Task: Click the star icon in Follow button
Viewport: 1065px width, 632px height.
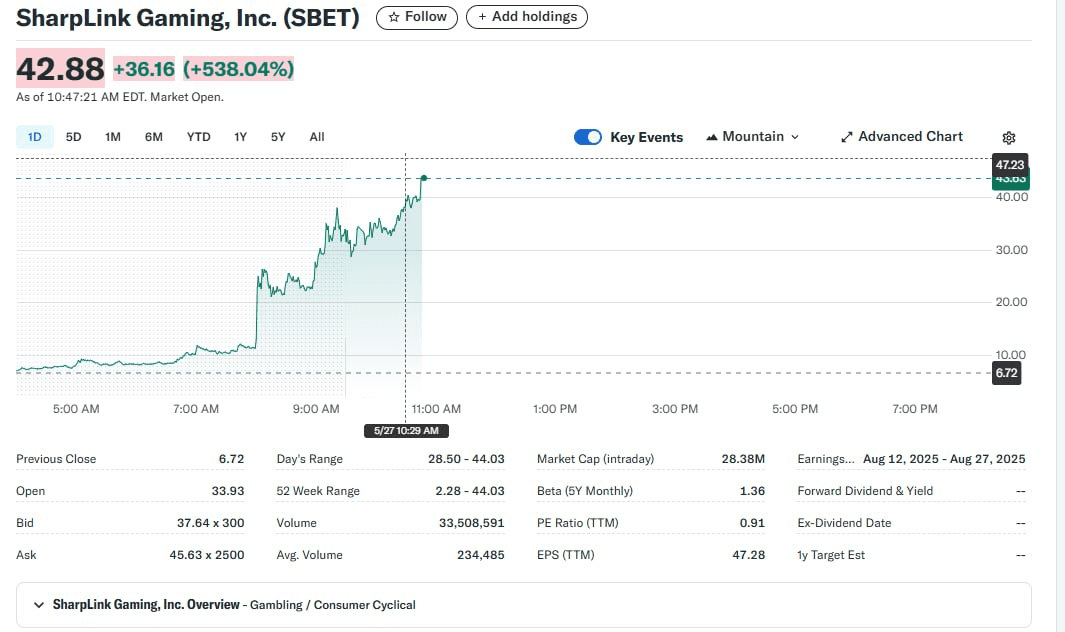Action: [394, 17]
